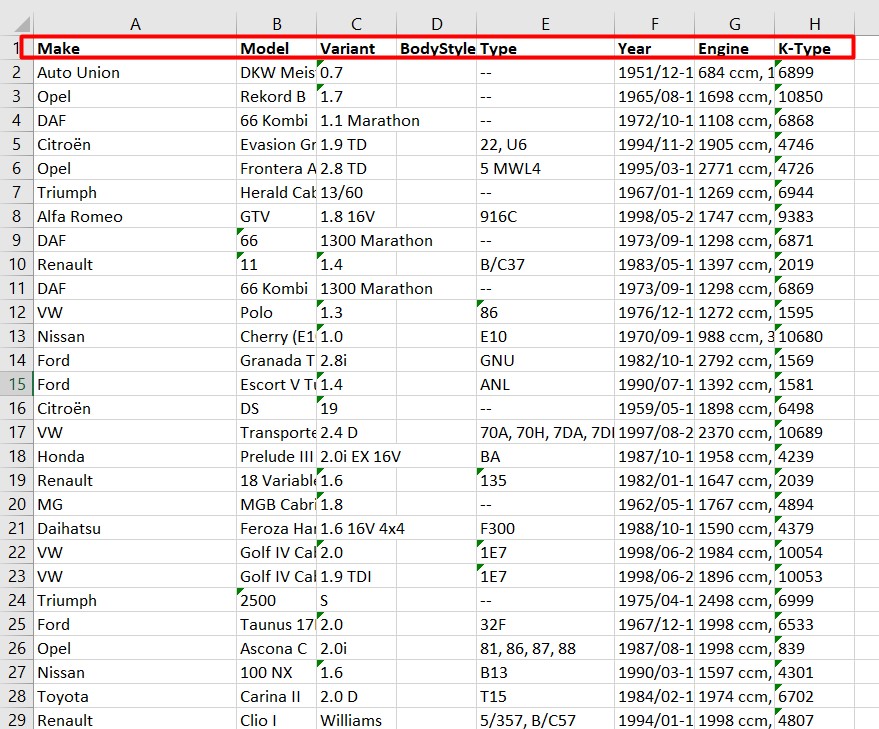Select the 'Alfa Romeo' cell
The image size is (879, 729).
[x=135, y=216]
